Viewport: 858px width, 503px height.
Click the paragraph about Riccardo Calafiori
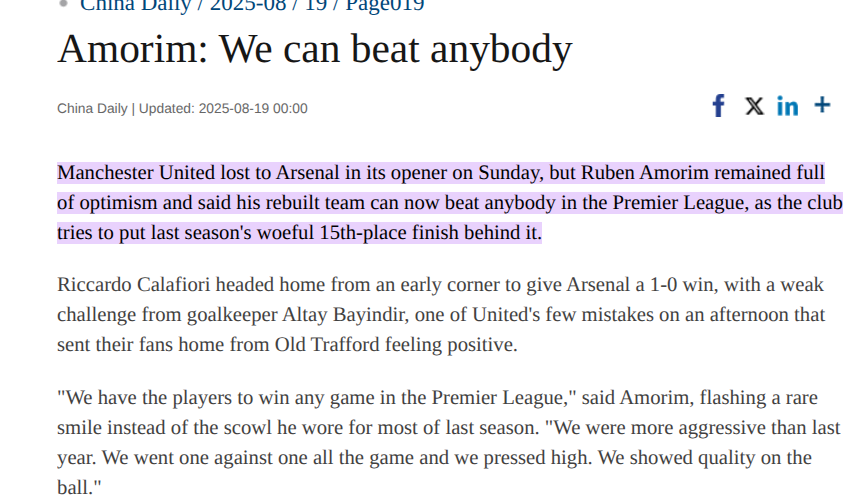coord(440,314)
